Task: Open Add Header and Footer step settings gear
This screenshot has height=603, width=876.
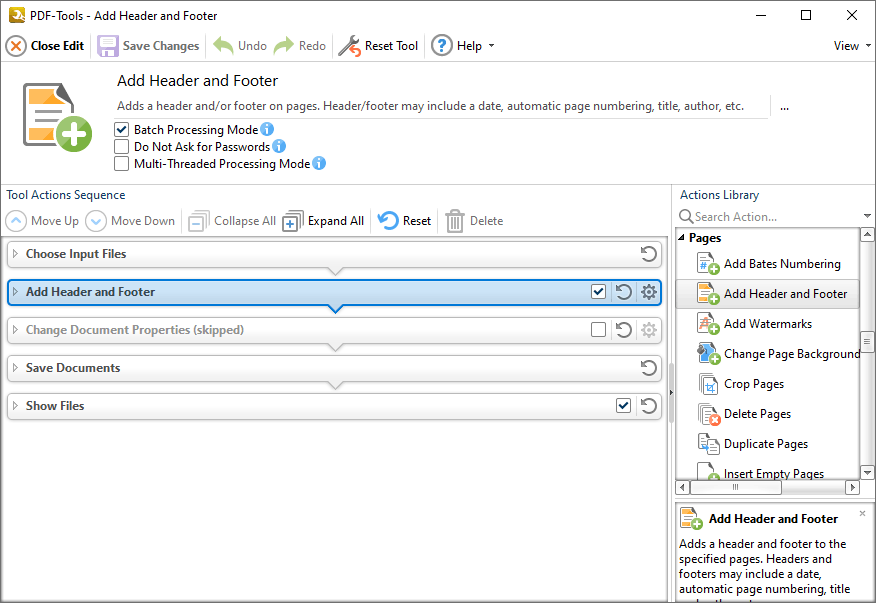Action: click(x=649, y=292)
